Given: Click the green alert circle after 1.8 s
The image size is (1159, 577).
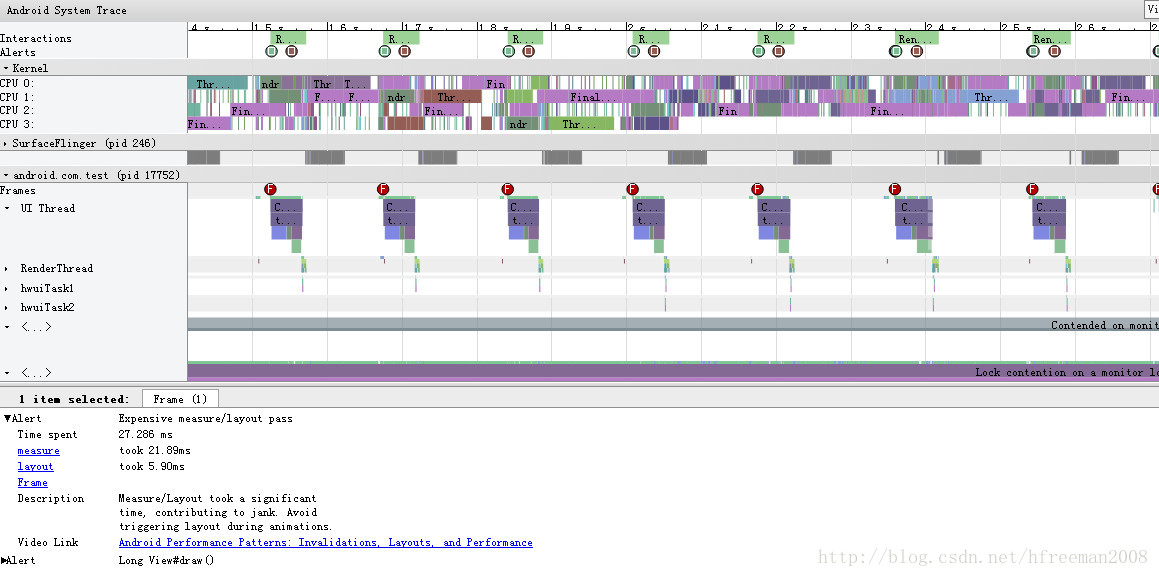Looking at the screenshot, I should click(509, 51).
